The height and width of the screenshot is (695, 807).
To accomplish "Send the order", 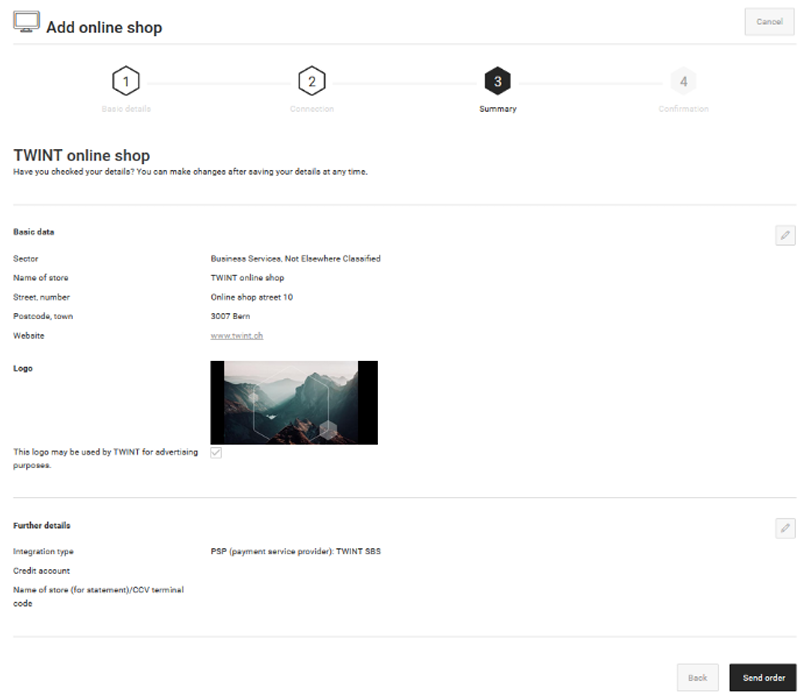I will pyautogui.click(x=763, y=677).
